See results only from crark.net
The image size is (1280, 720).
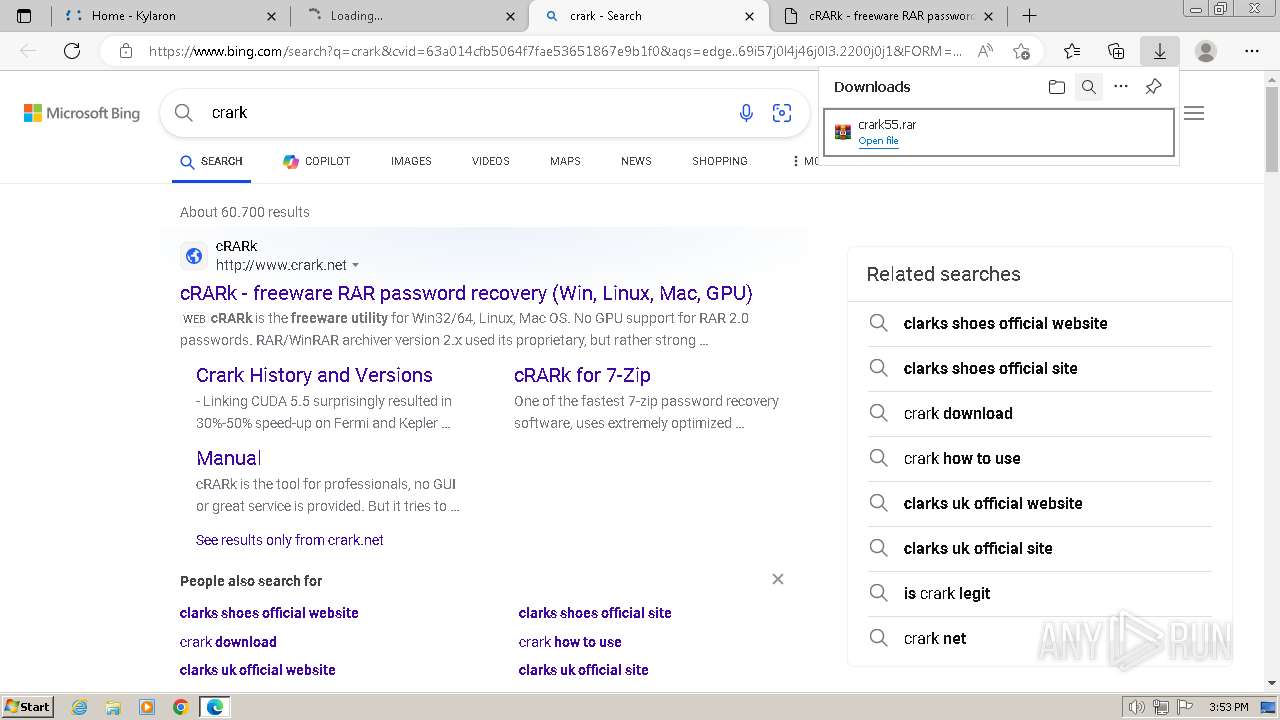[x=290, y=540]
